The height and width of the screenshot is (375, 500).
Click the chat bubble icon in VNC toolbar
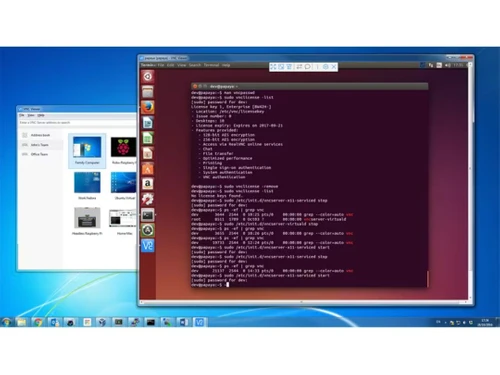pyautogui.click(x=307, y=67)
